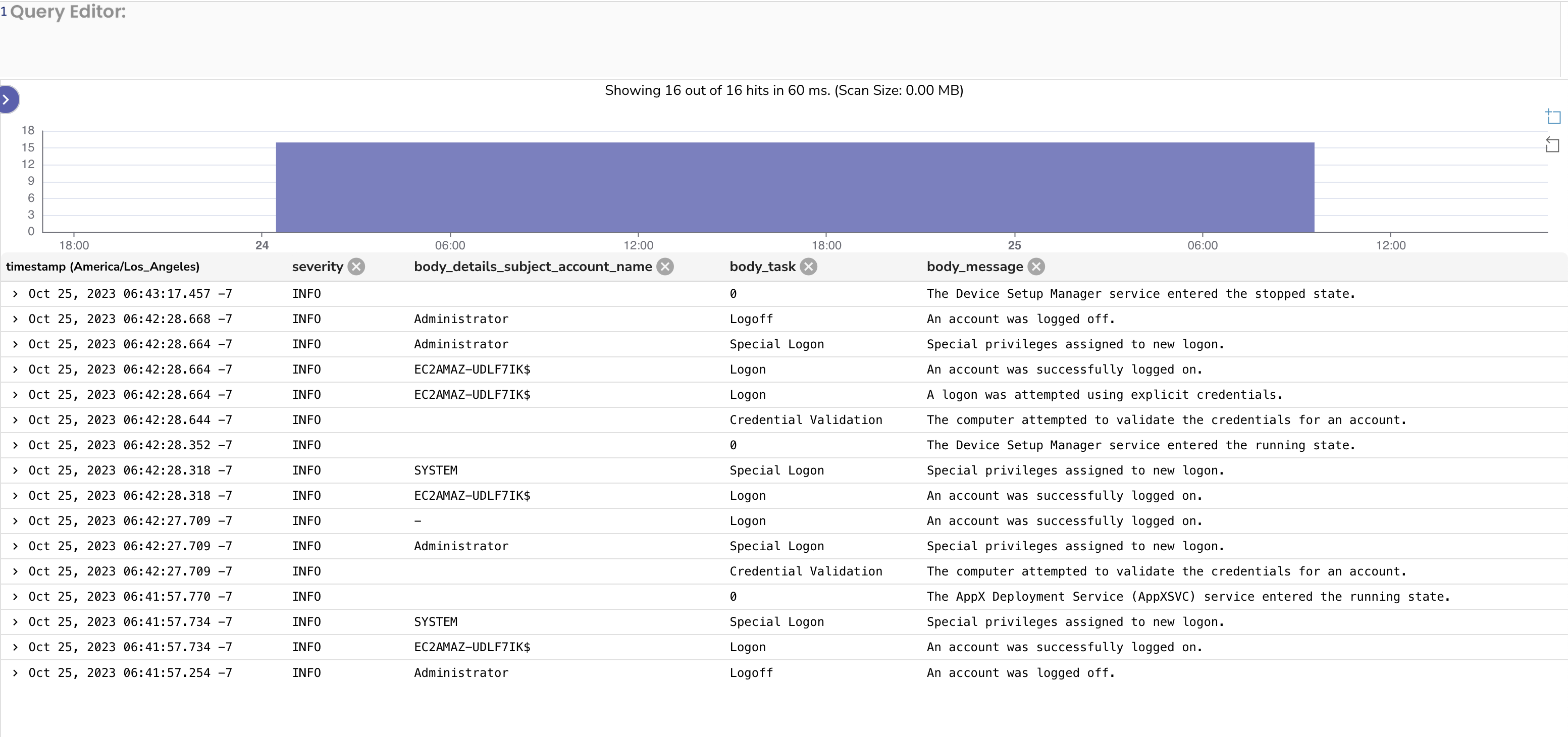Remove the body_details_subject_account_name column

[665, 267]
